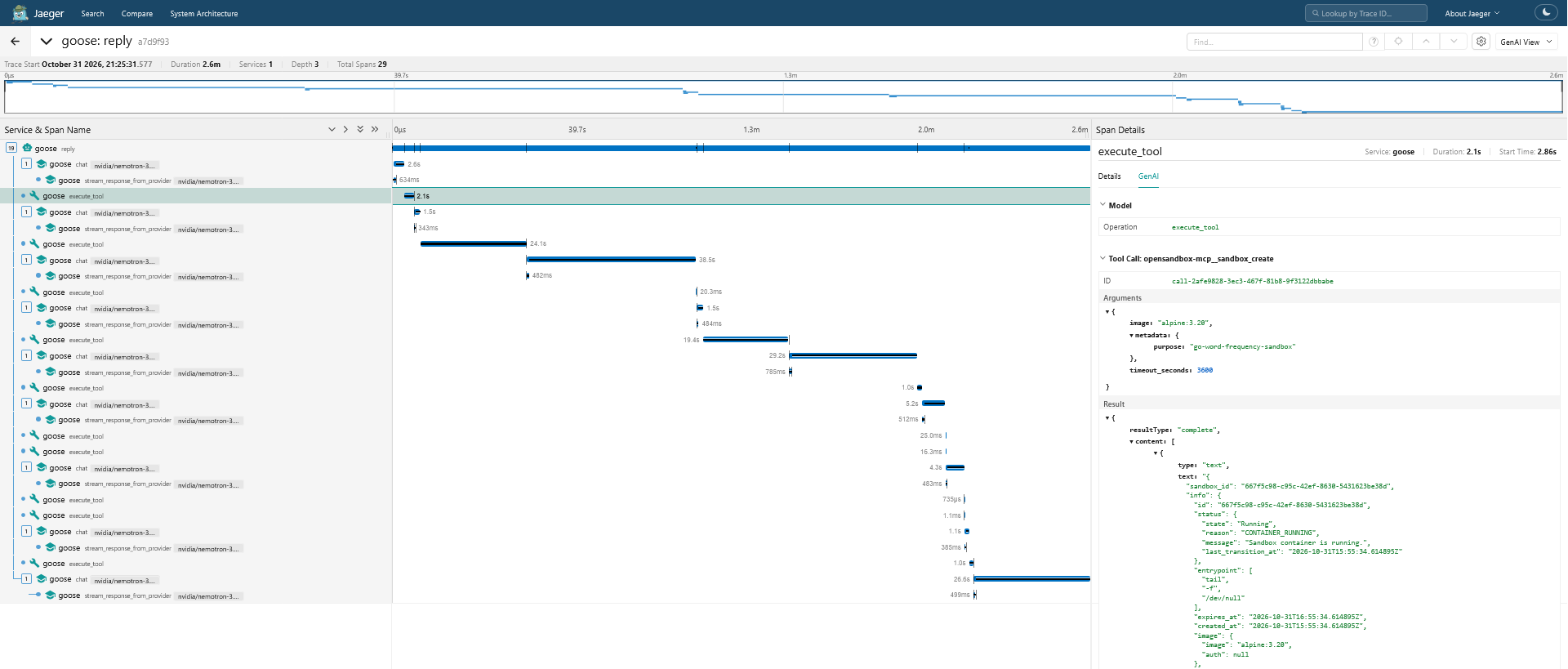The height and width of the screenshot is (669, 1568).
Task: Expand all spans with double down chevron
Action: click(360, 129)
